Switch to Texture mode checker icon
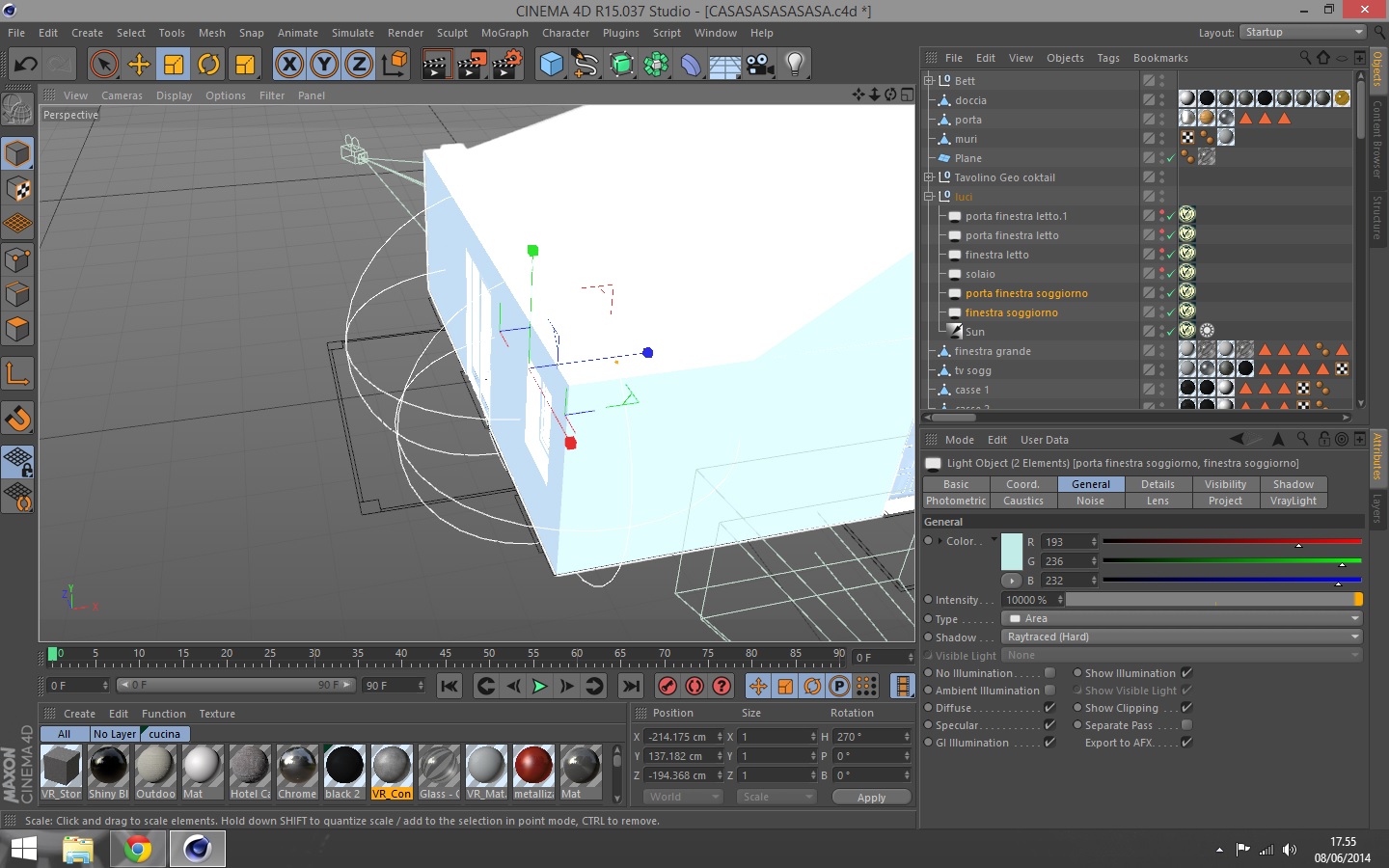The image size is (1389, 868). (x=18, y=189)
